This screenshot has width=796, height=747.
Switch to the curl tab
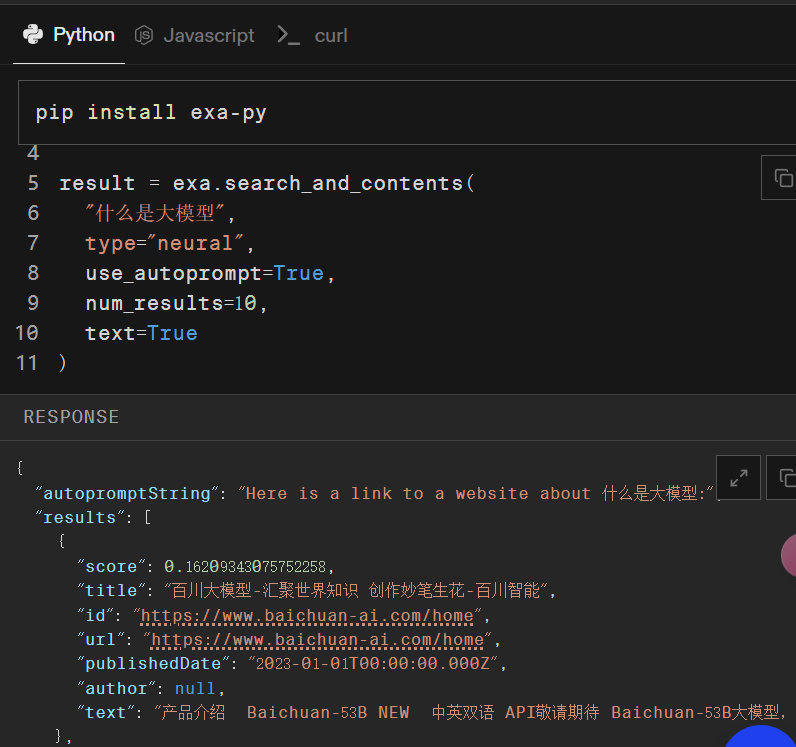(313, 36)
